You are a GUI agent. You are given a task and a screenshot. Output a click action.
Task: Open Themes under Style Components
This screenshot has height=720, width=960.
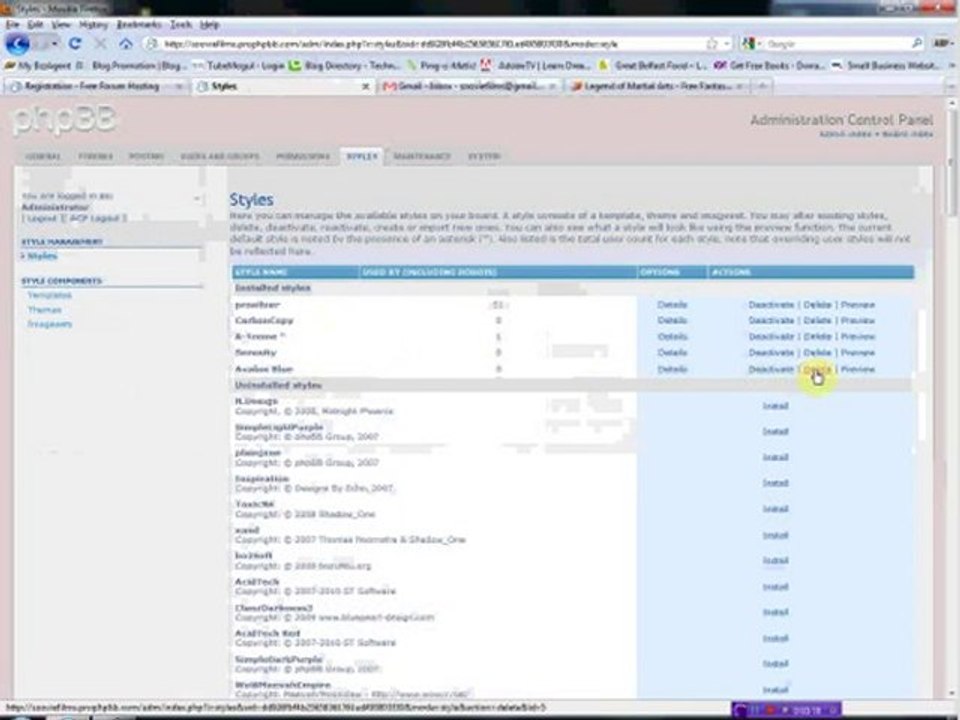[45, 310]
